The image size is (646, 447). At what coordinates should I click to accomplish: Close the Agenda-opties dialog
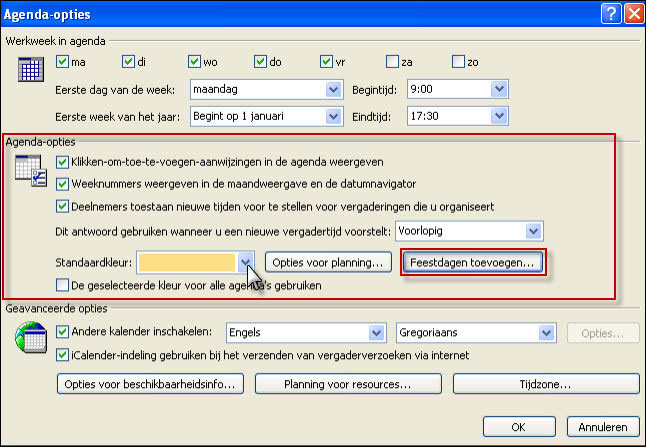click(x=634, y=14)
